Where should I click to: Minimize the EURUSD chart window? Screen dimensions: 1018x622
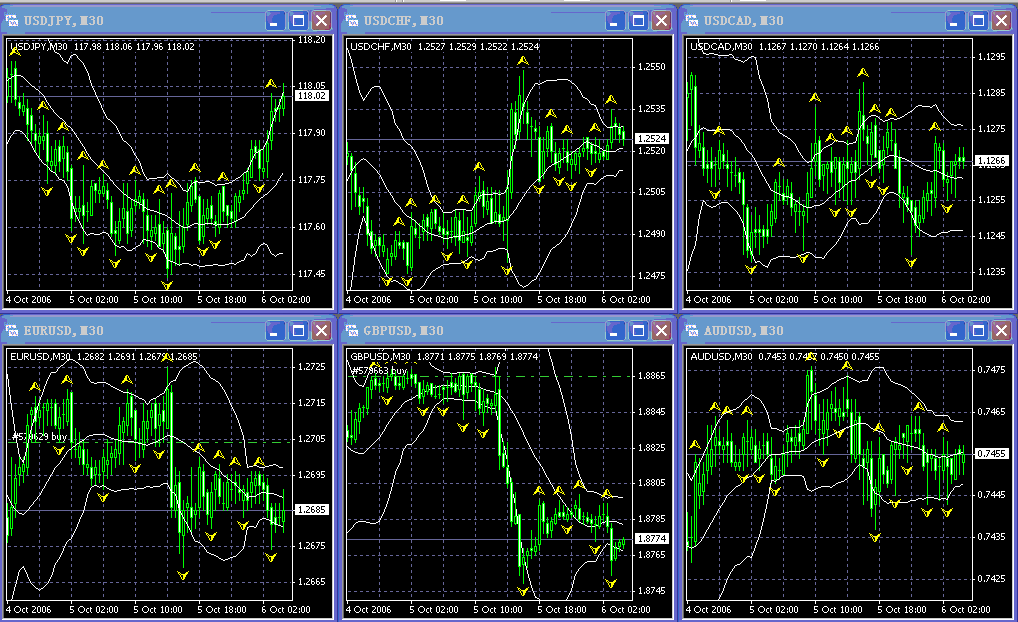pos(275,330)
